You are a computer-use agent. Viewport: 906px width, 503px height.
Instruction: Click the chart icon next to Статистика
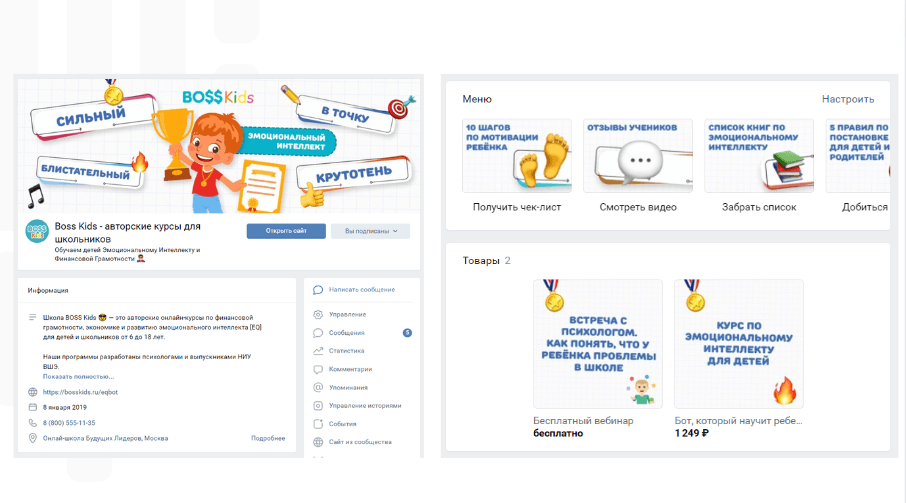coord(318,351)
